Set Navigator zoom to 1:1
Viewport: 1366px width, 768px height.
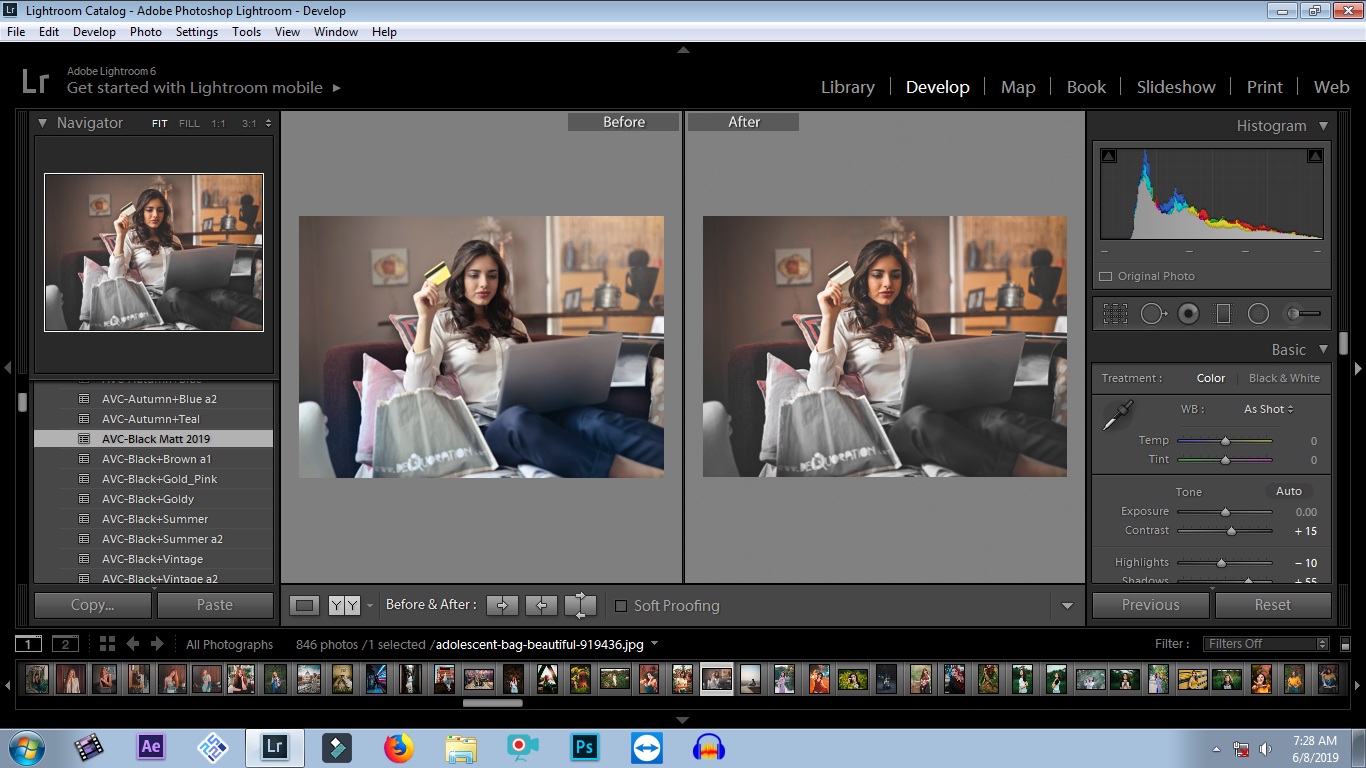pos(218,124)
